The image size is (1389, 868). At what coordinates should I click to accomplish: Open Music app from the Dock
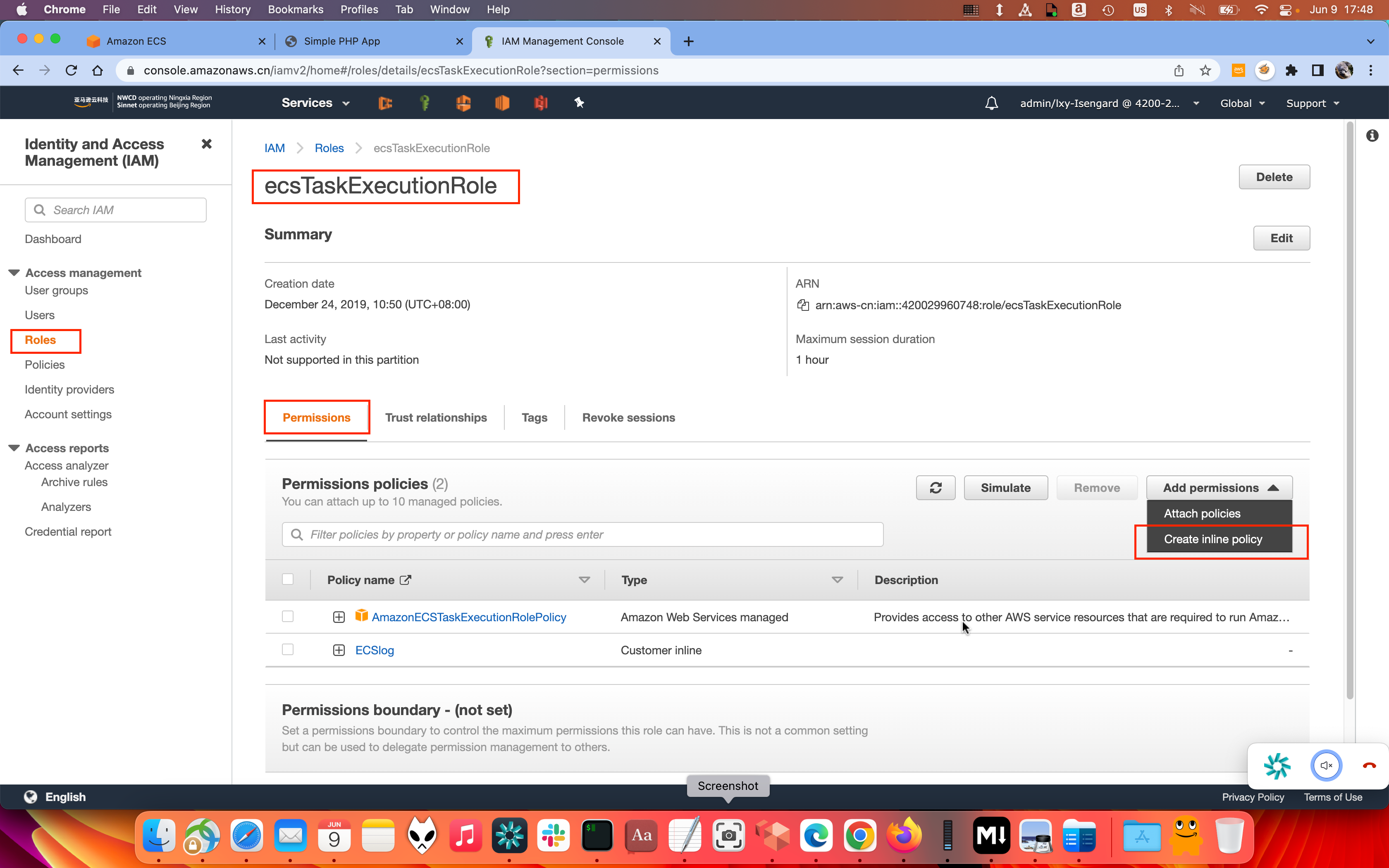pyautogui.click(x=465, y=835)
